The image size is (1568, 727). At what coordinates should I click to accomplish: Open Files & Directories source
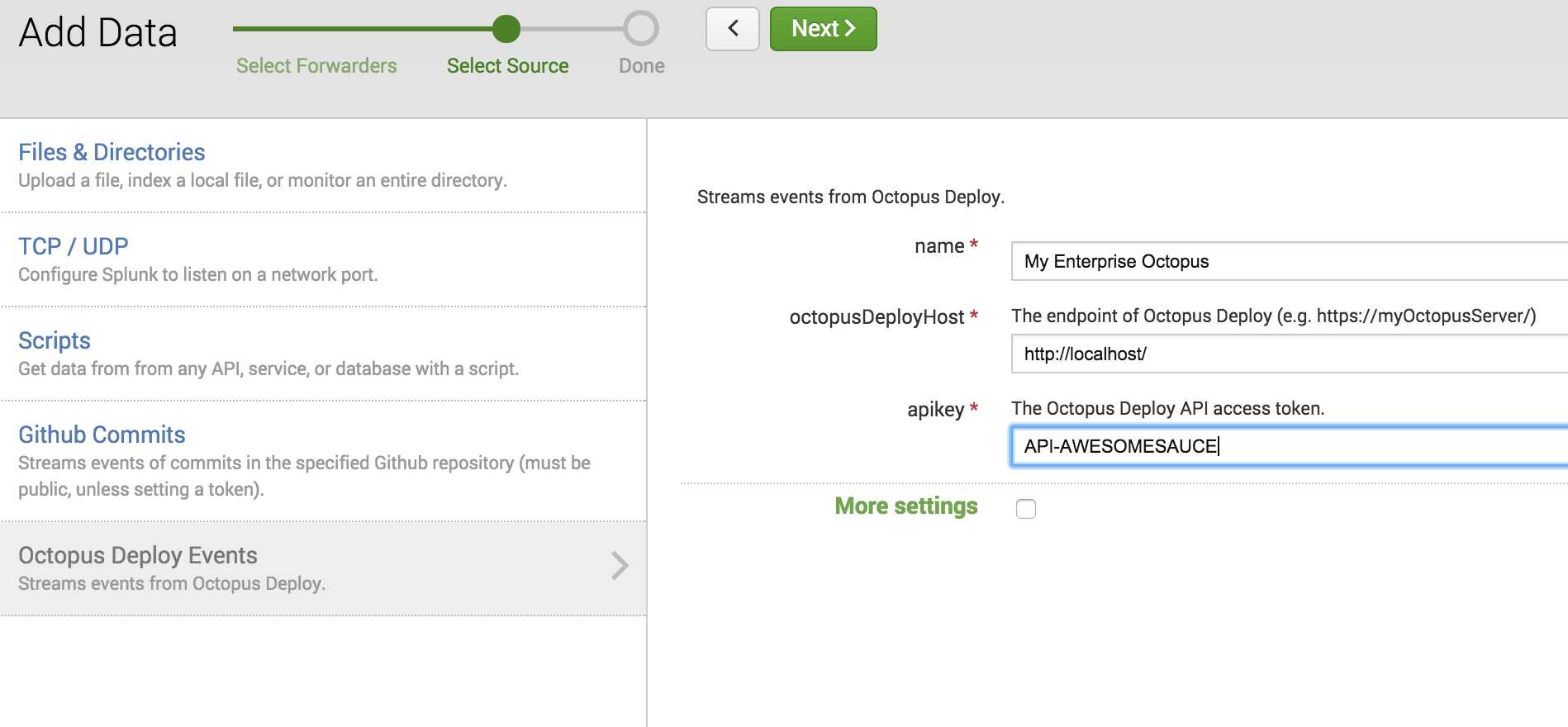point(112,152)
